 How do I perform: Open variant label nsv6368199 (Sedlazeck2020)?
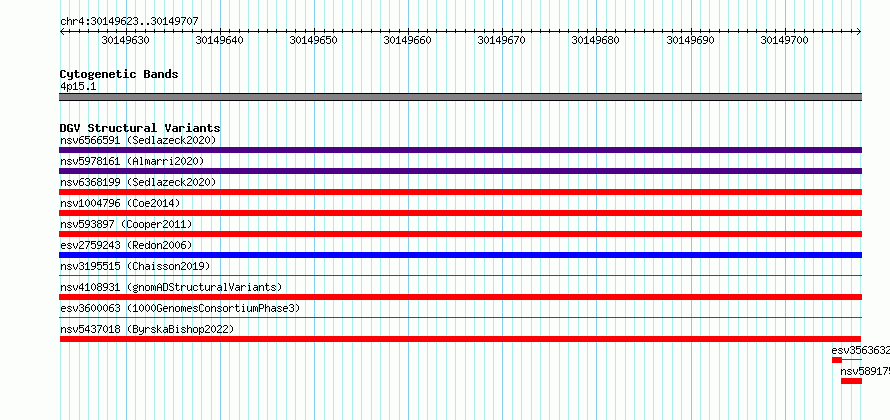(138, 182)
